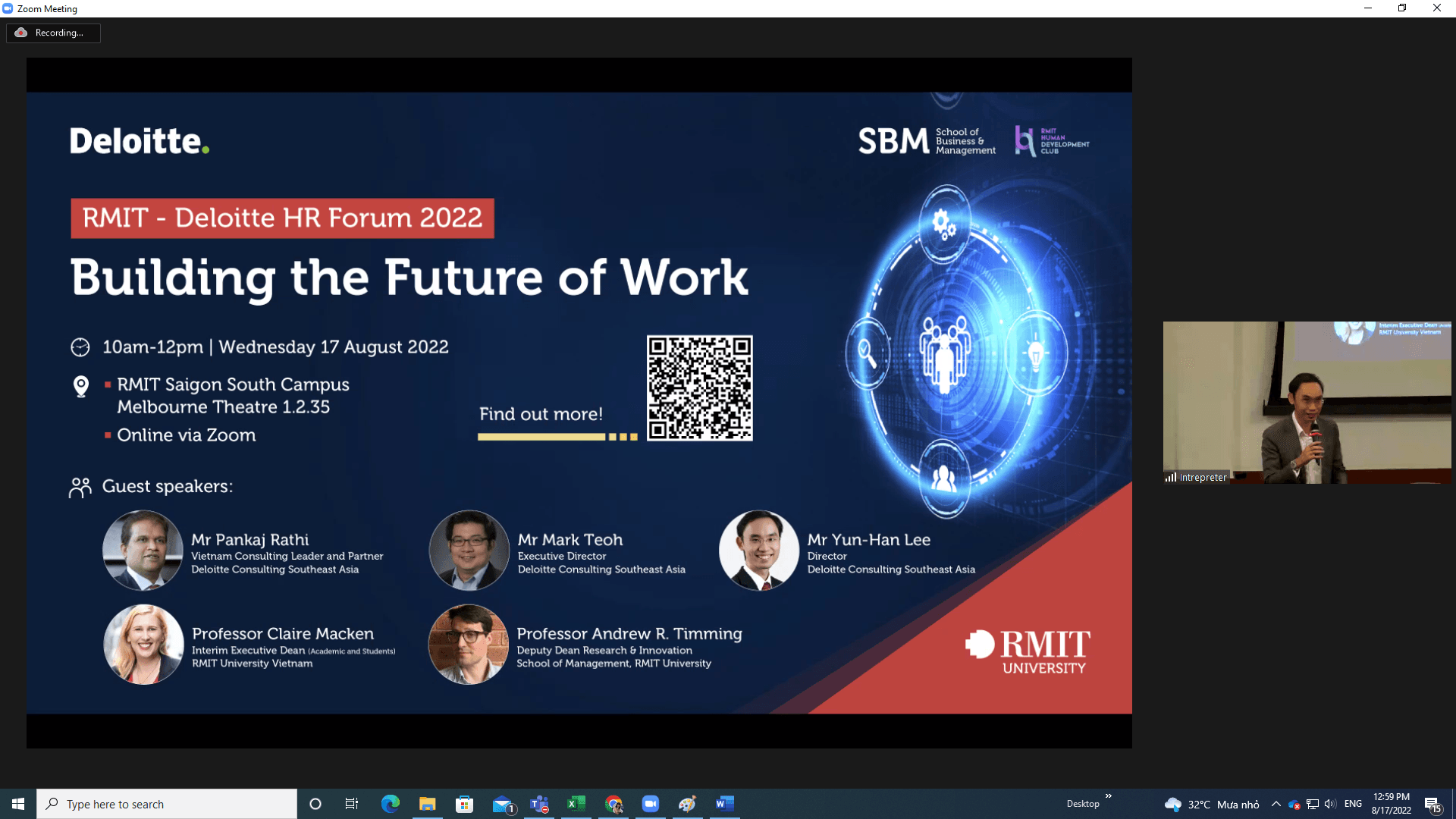Click the RMIT Human Development Club logo
1456x819 pixels.
1053,141
